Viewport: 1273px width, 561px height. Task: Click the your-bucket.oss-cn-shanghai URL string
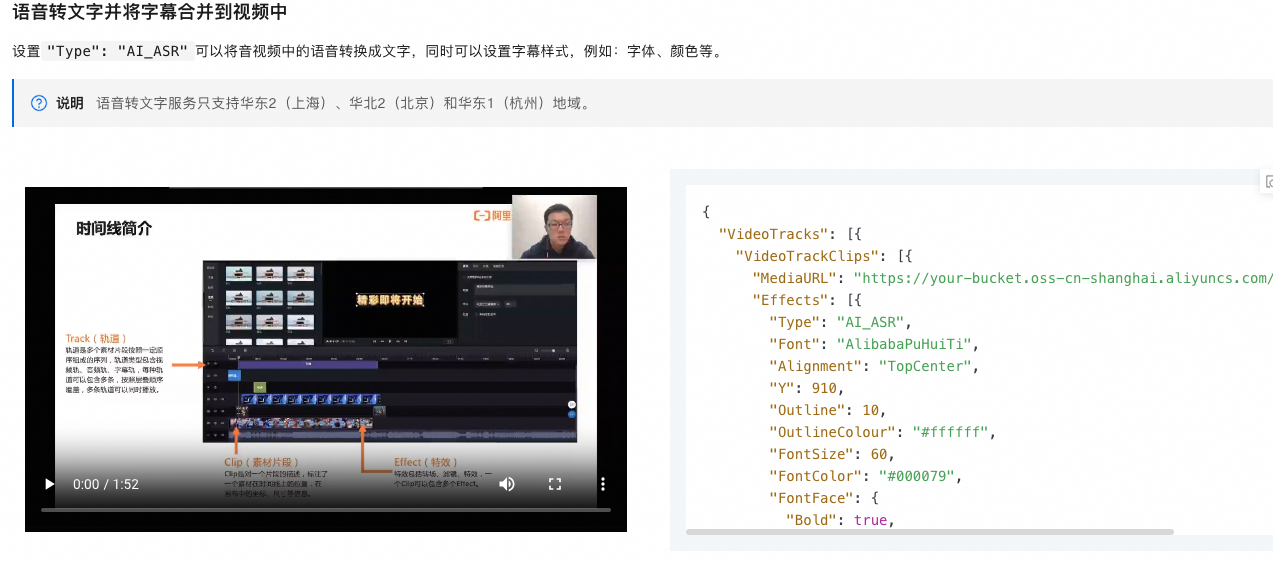tap(1063, 278)
